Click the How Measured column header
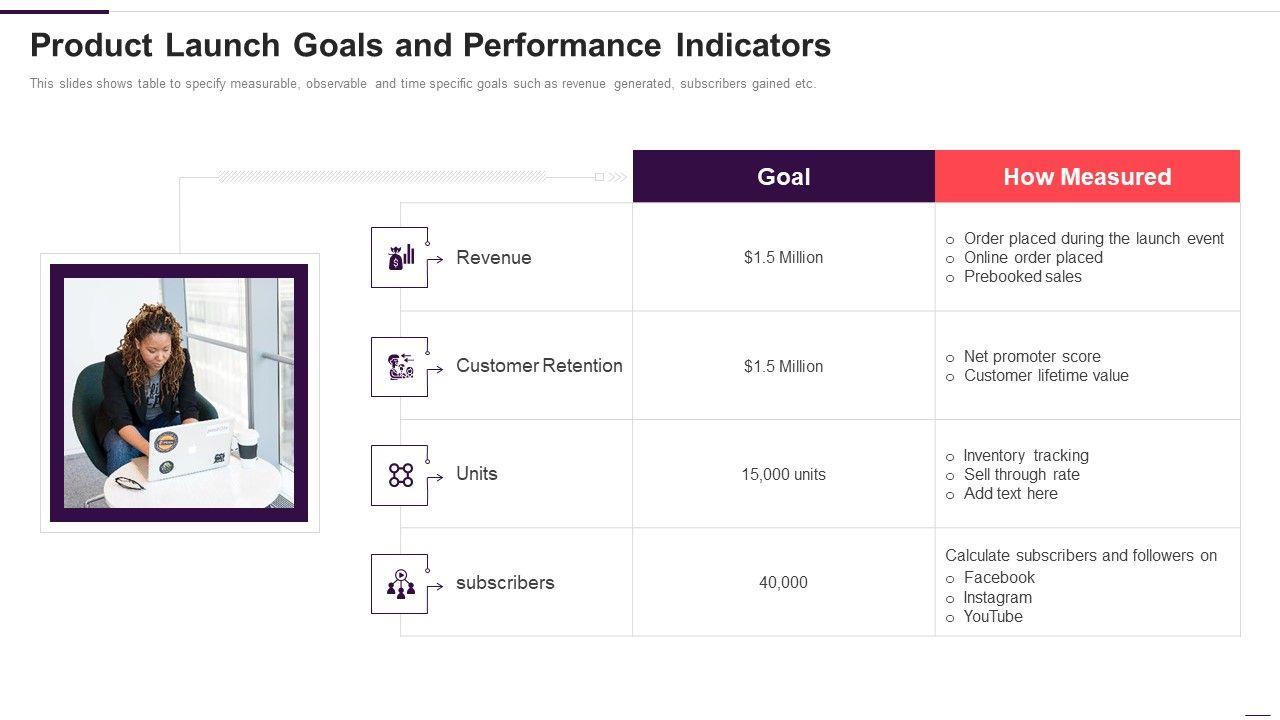 (x=1087, y=177)
